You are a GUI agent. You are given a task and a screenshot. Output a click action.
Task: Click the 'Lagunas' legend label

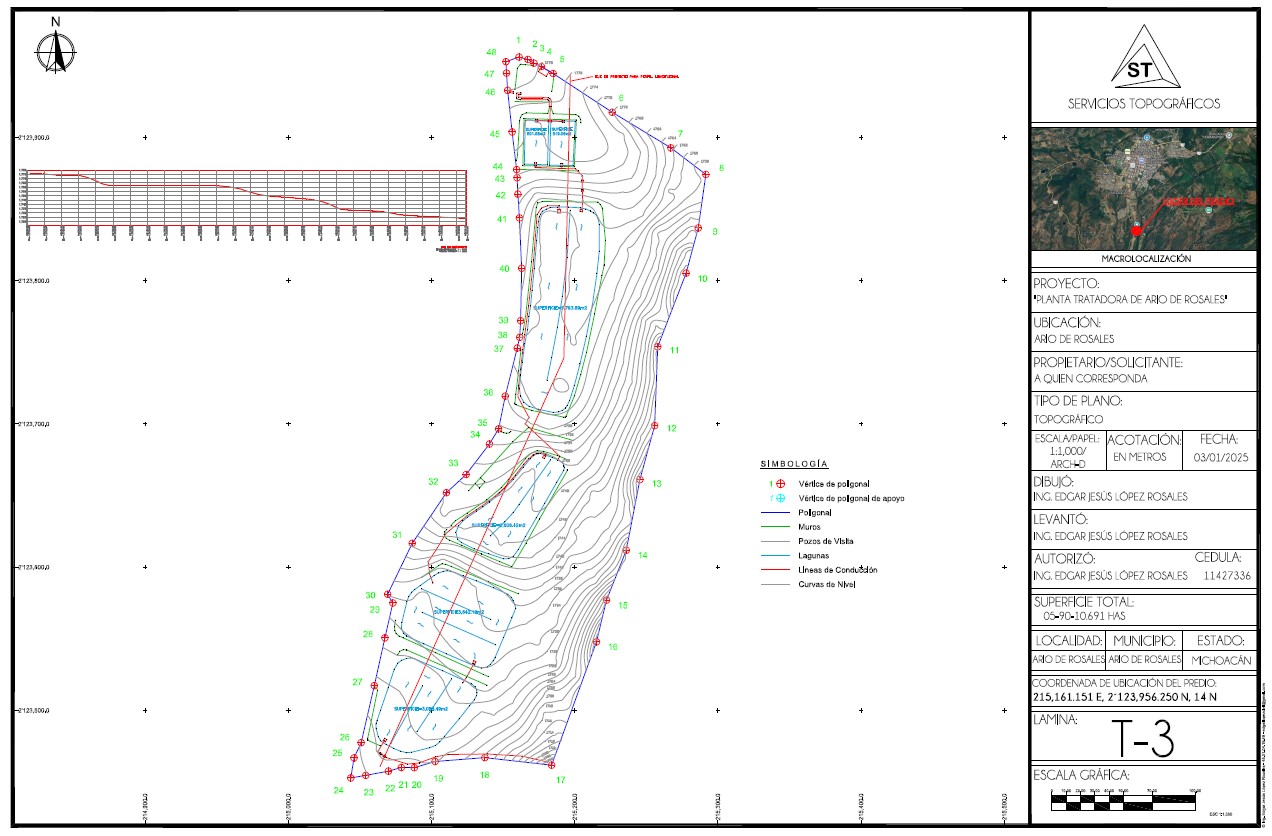(815, 555)
